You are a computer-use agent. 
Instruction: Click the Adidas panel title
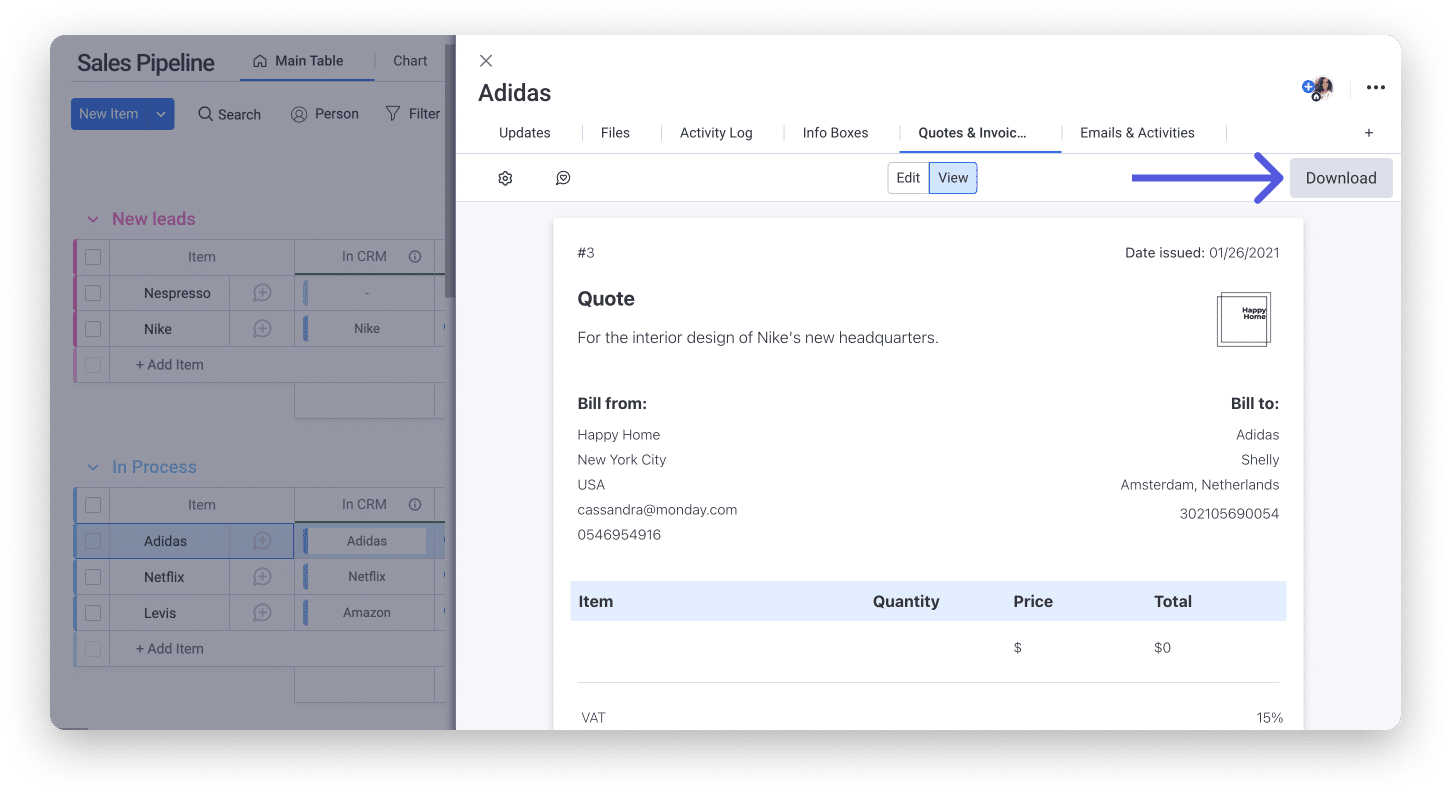coord(515,93)
